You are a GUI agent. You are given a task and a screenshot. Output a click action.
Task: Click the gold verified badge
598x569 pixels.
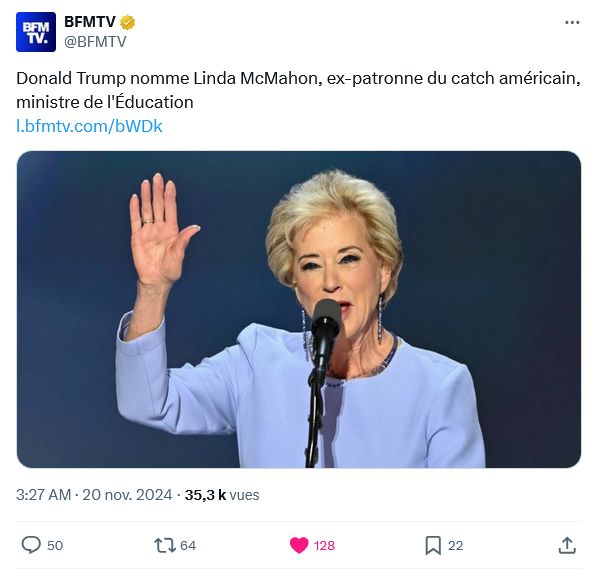click(127, 22)
